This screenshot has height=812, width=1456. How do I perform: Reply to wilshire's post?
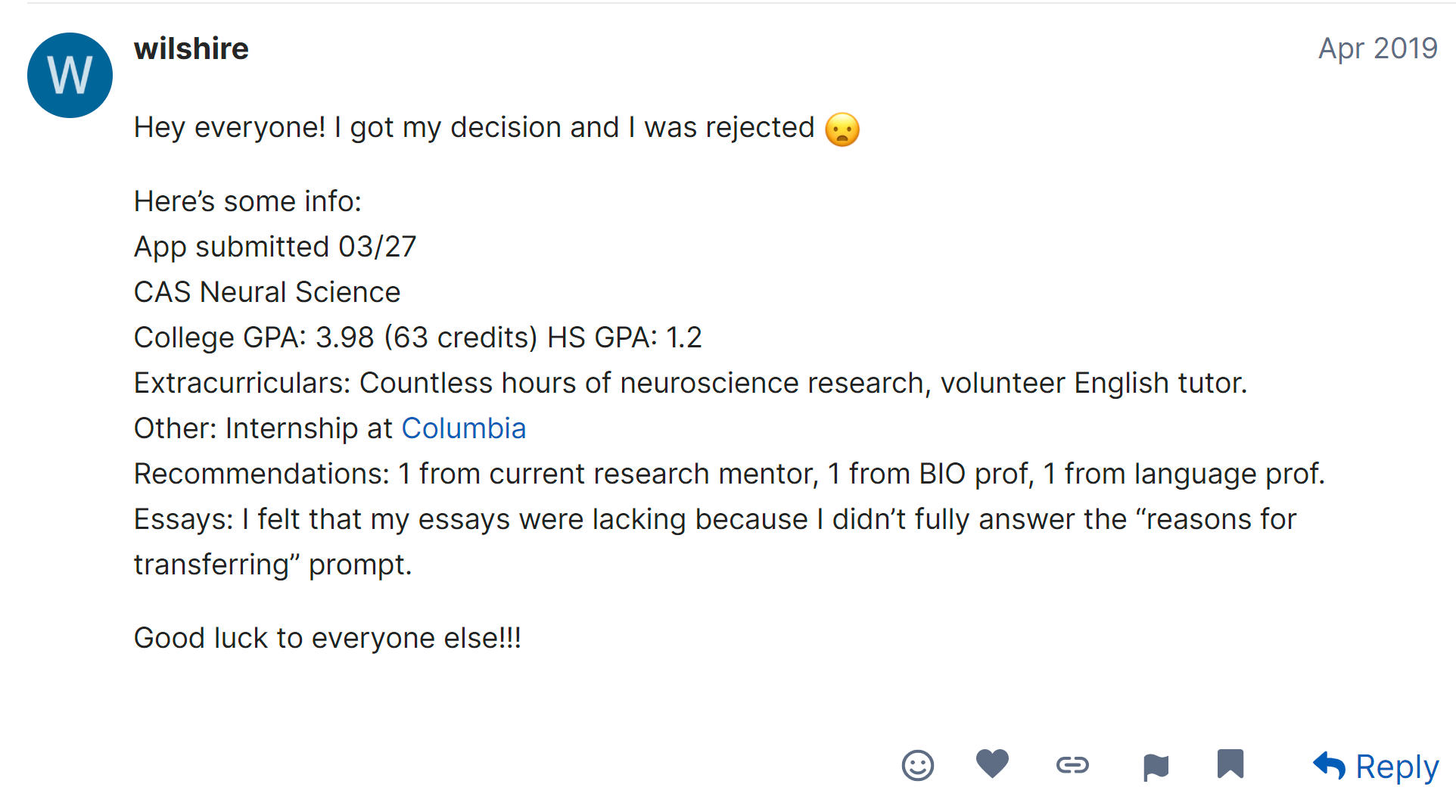[x=1376, y=767]
